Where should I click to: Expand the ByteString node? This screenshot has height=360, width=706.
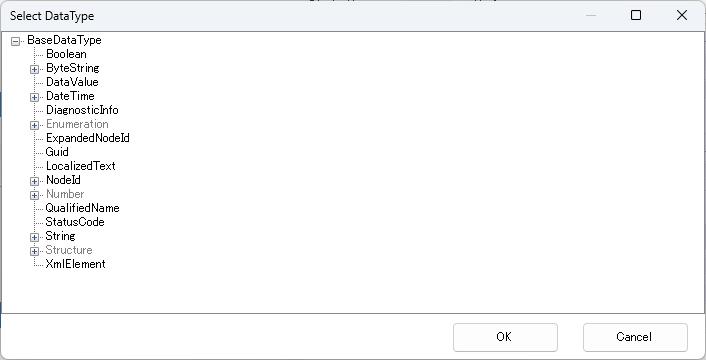[x=34, y=69]
